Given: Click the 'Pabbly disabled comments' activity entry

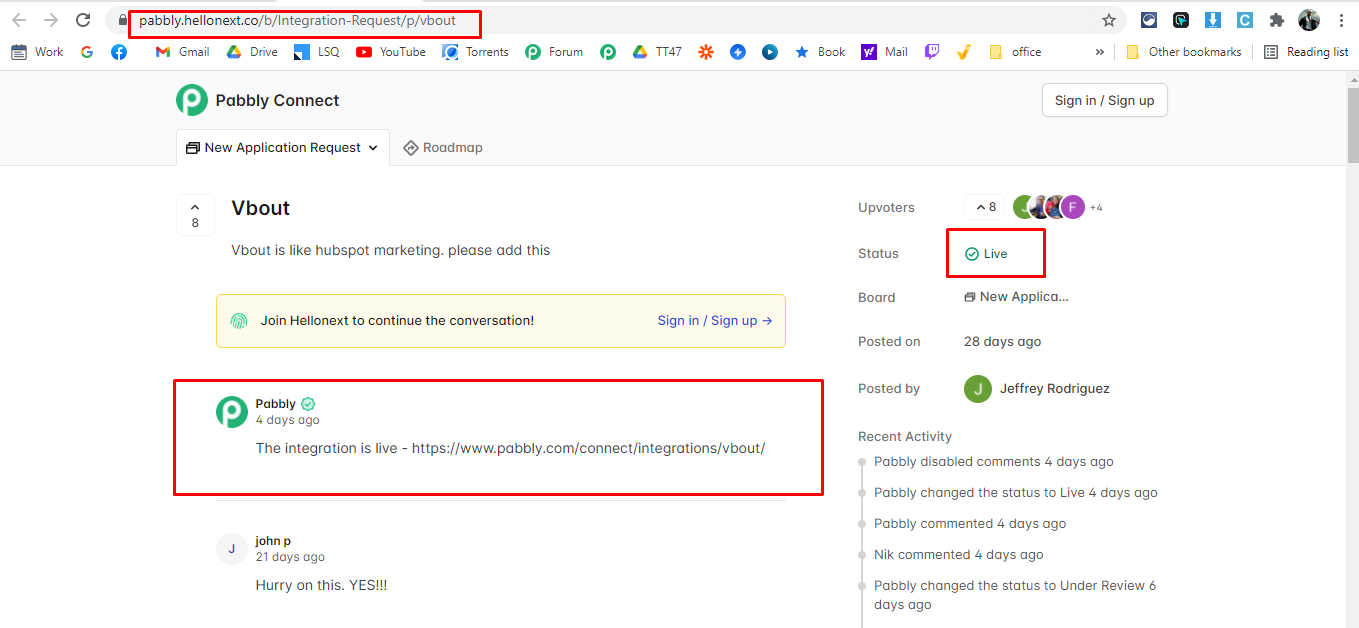Looking at the screenshot, I should 994,462.
